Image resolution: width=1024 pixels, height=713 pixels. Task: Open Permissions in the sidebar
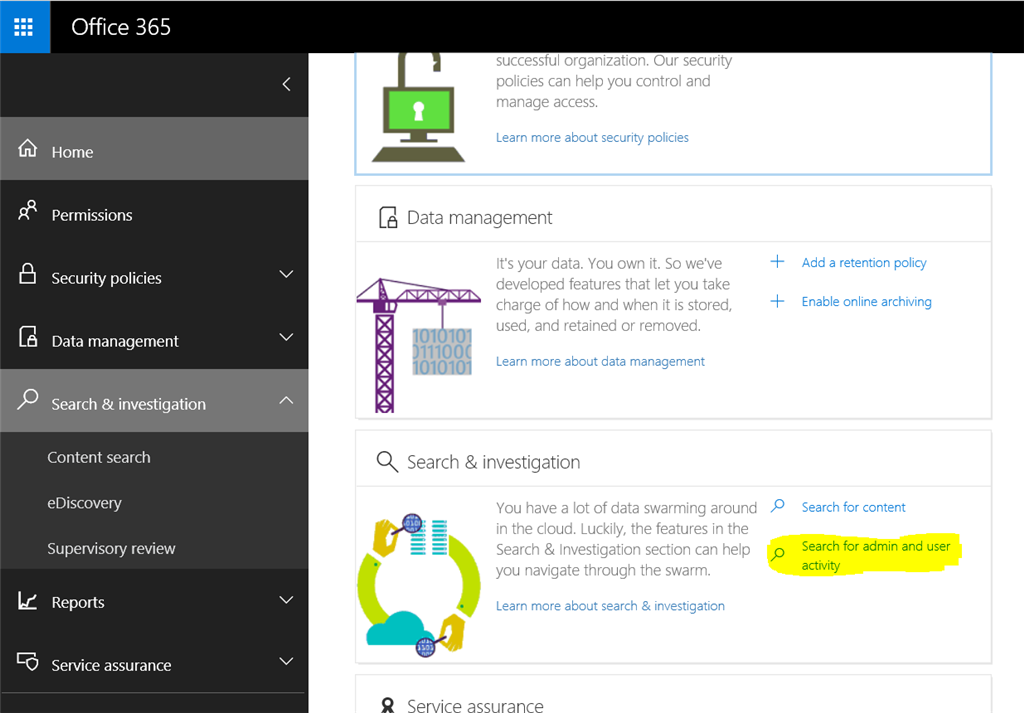point(154,212)
